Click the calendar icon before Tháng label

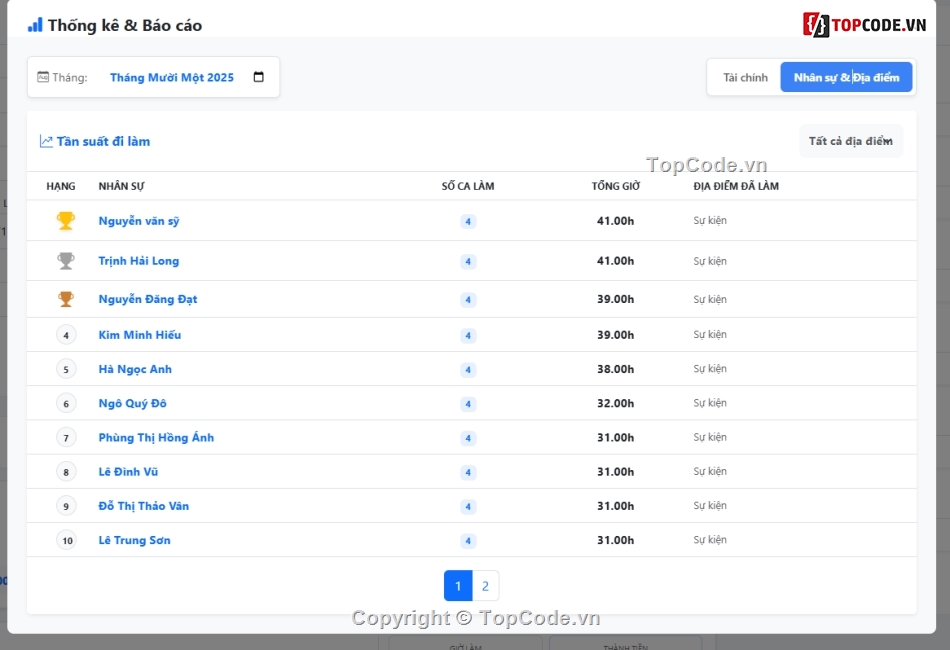pyautogui.click(x=43, y=77)
